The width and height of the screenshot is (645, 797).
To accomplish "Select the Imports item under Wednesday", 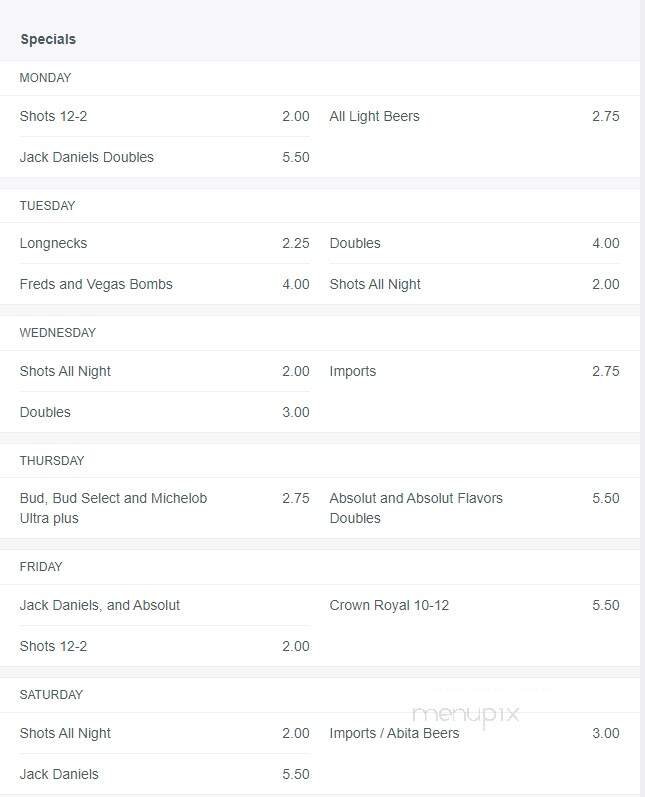I will click(x=353, y=371).
